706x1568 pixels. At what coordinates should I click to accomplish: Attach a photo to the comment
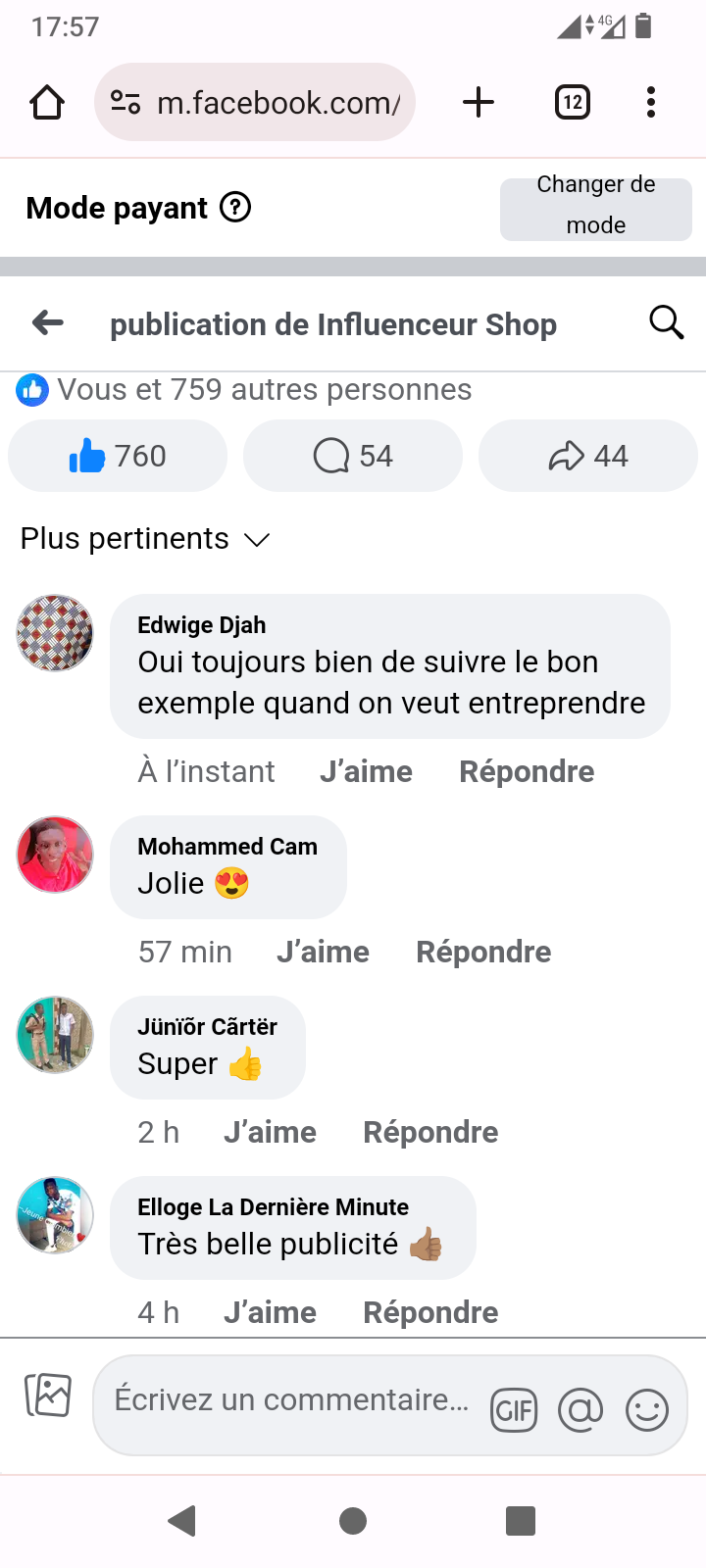pos(48,1395)
